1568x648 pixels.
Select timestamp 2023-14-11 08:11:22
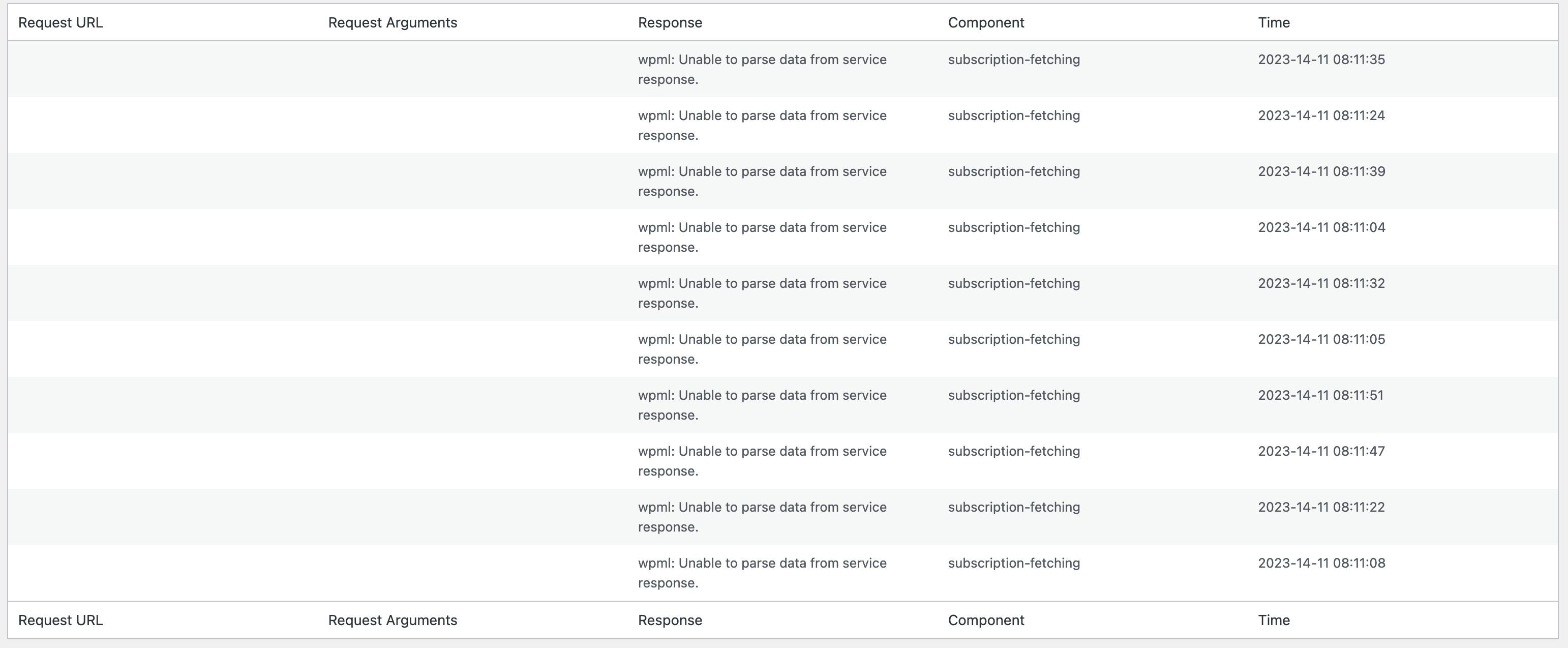1321,508
